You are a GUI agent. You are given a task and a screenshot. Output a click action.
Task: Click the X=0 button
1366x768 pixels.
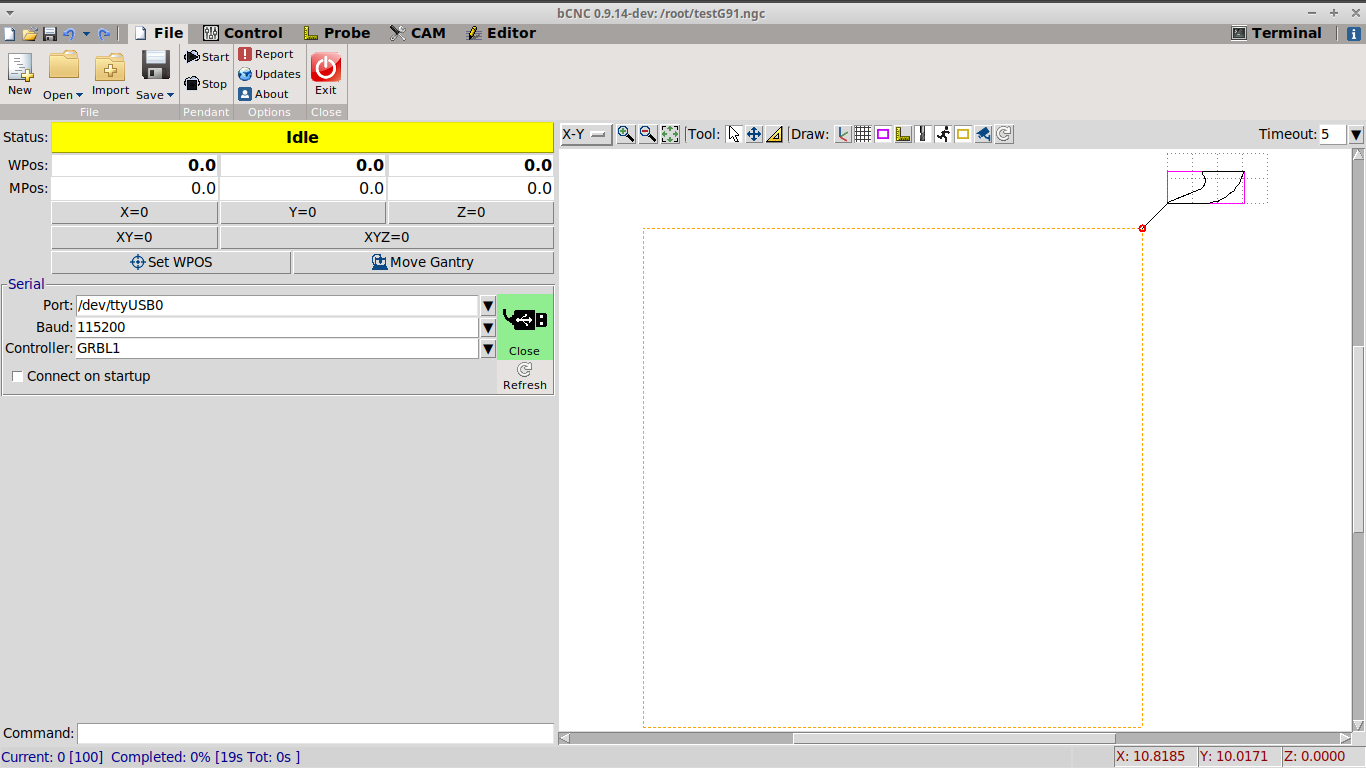134,212
